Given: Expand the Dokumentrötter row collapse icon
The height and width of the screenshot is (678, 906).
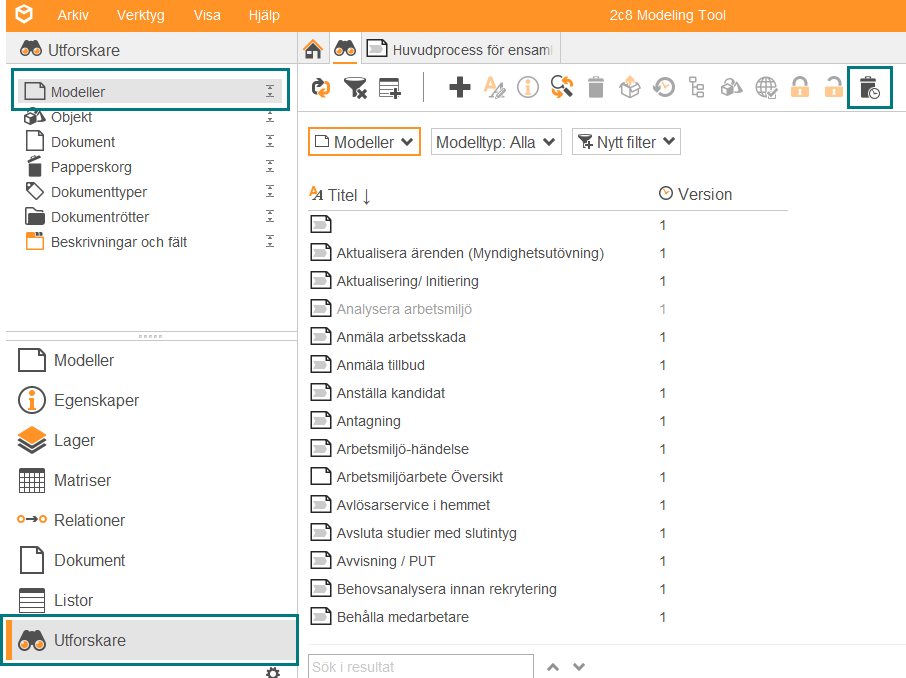Looking at the screenshot, I should [270, 216].
